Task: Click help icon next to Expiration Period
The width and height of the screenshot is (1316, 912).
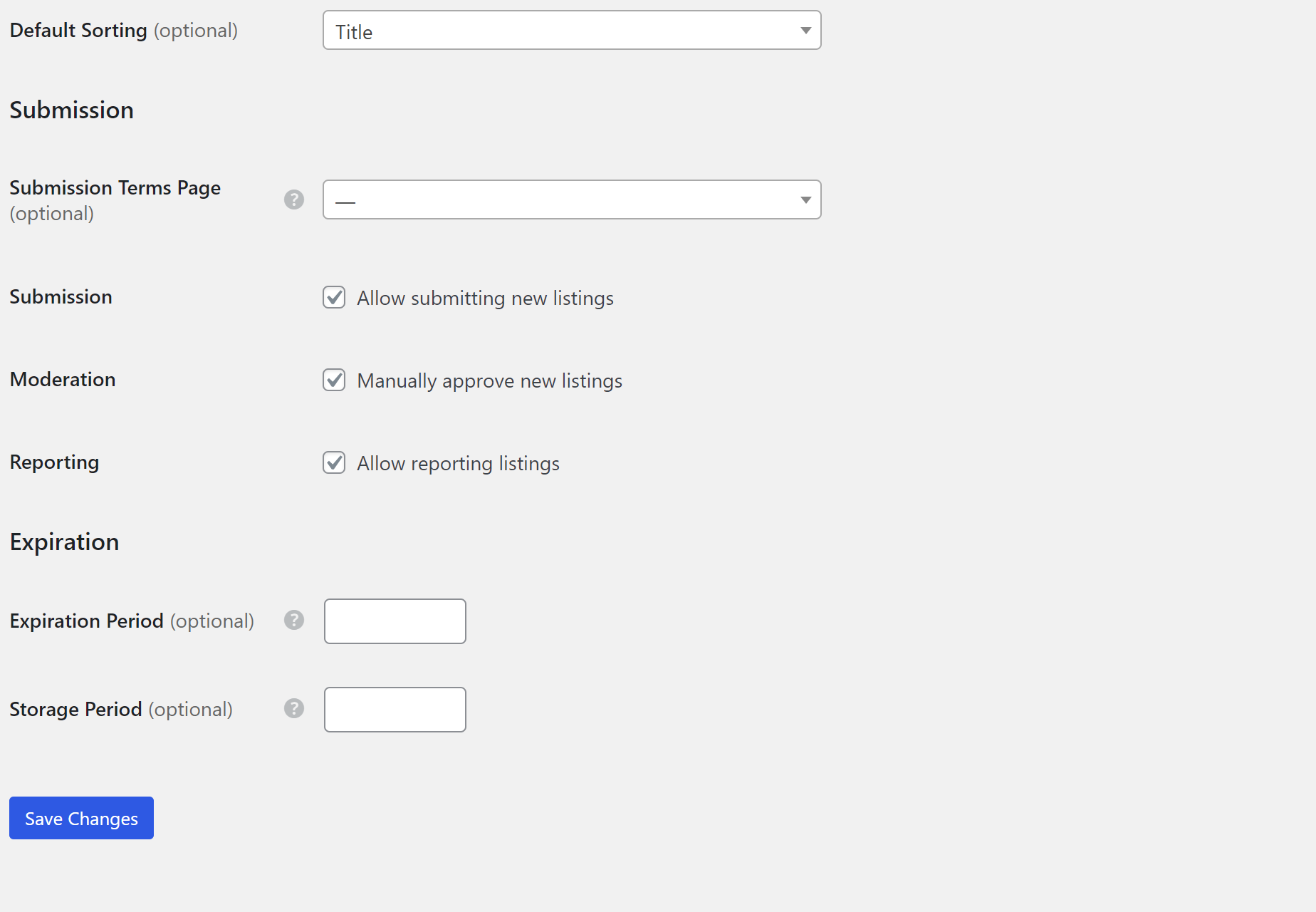Action: pyautogui.click(x=294, y=620)
